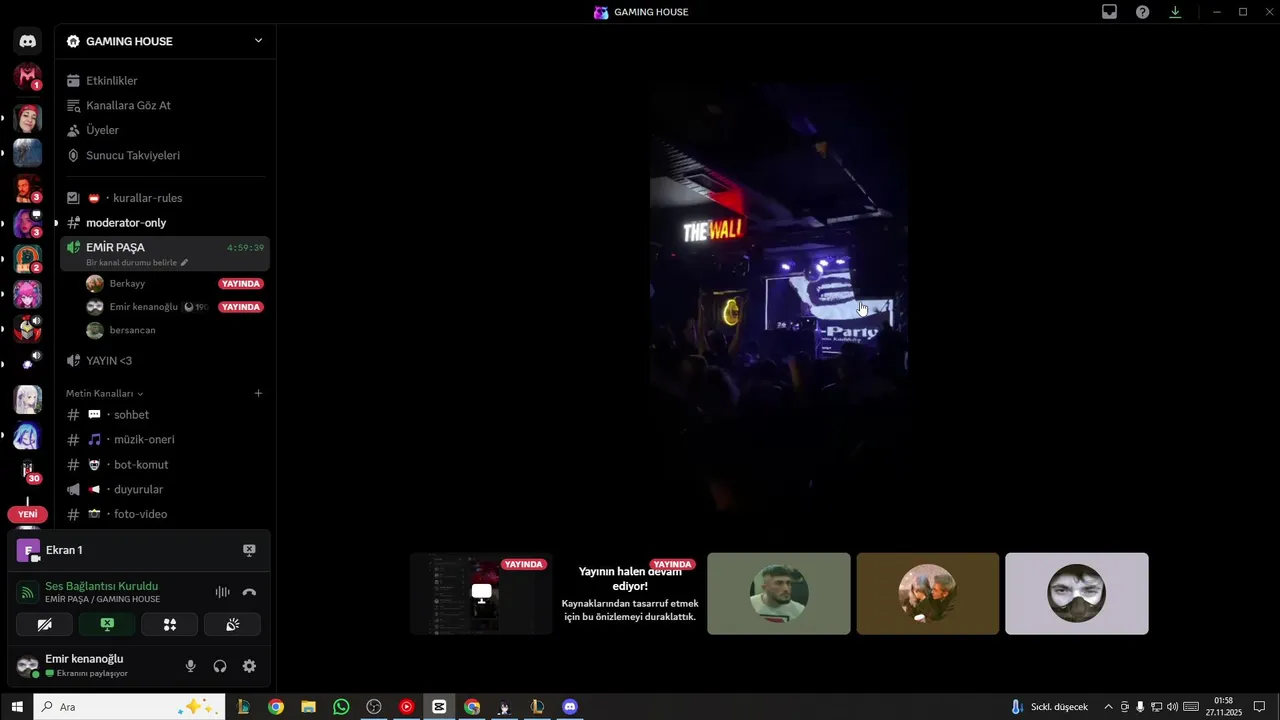This screenshot has width=1280, height=720.
Task: Open sohbet text channel
Action: 165,414
